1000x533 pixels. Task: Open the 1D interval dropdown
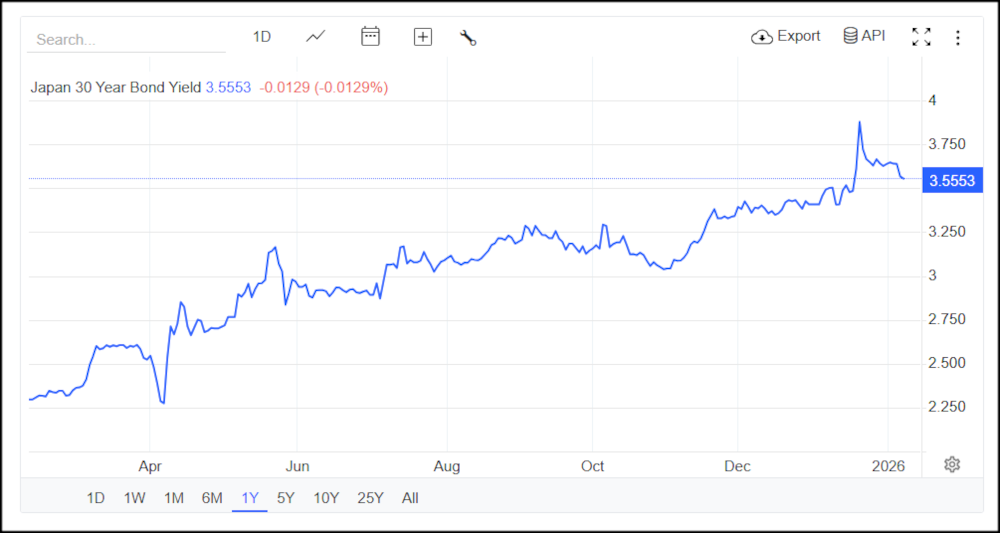pos(261,37)
